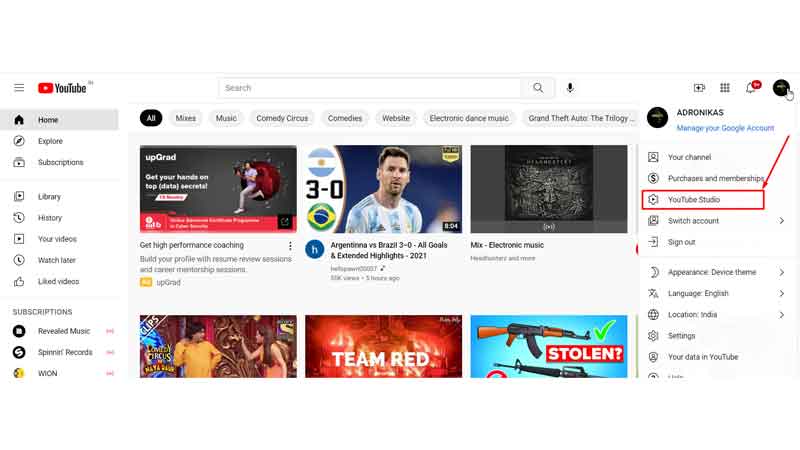This screenshot has height=450, width=800.
Task: Go to Home in sidebar
Action: point(59,120)
